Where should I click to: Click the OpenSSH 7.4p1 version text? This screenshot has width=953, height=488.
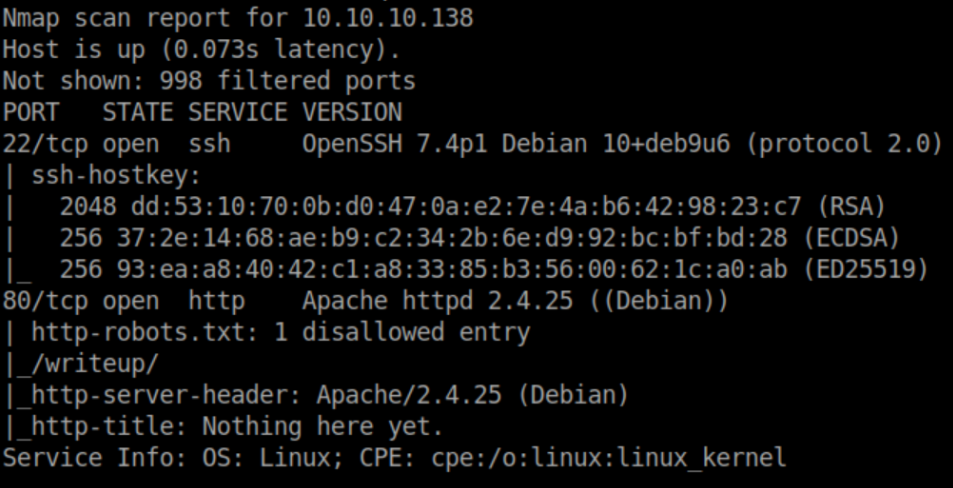pyautogui.click(x=395, y=143)
